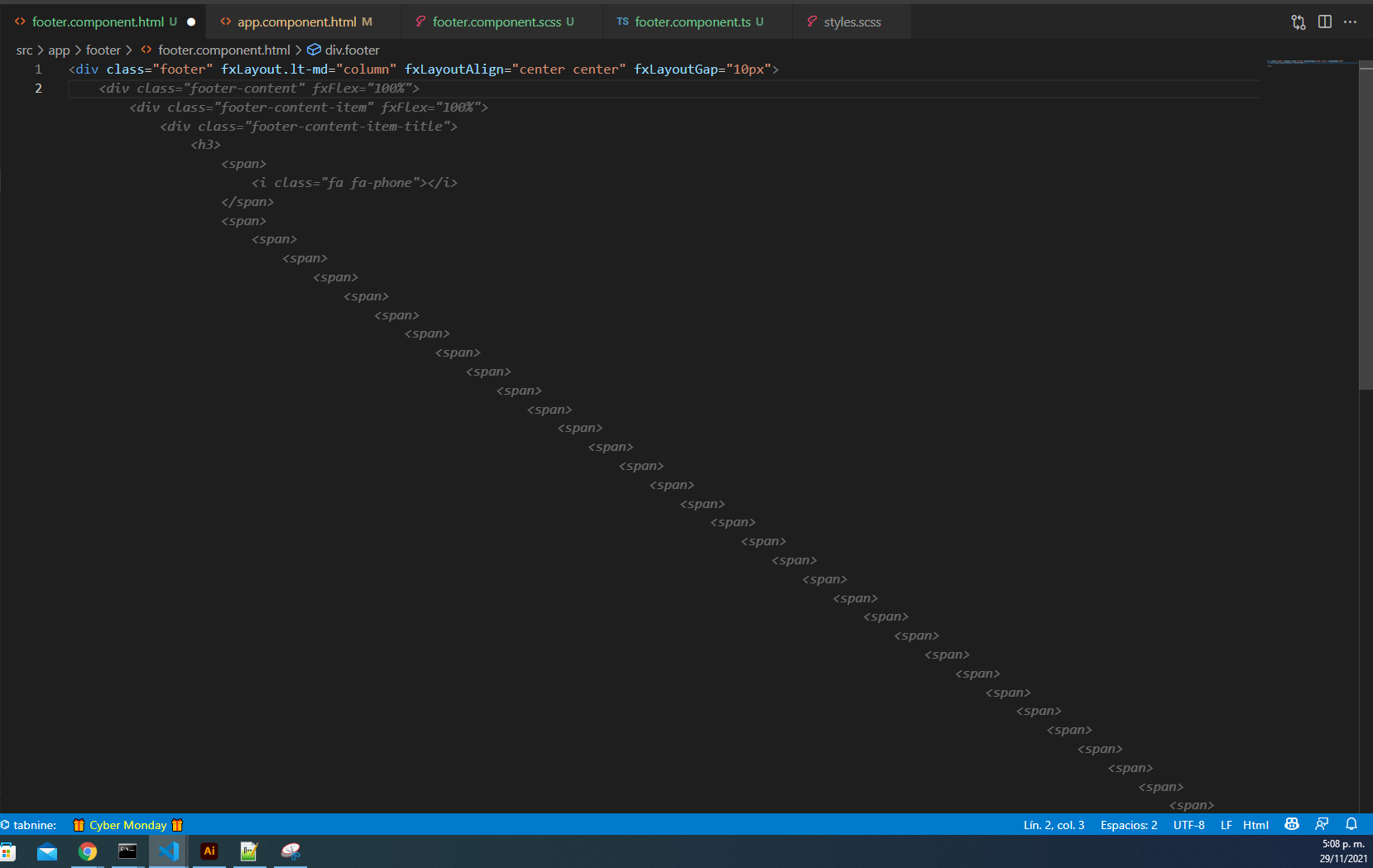This screenshot has height=868, width=1373.
Task: Open the Mail app in taskbar
Action: [47, 851]
